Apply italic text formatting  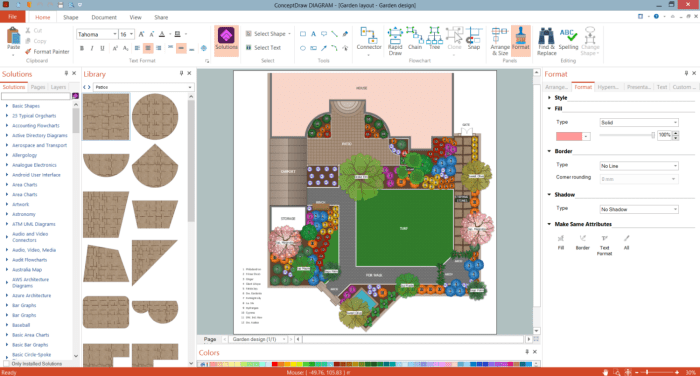tap(92, 48)
